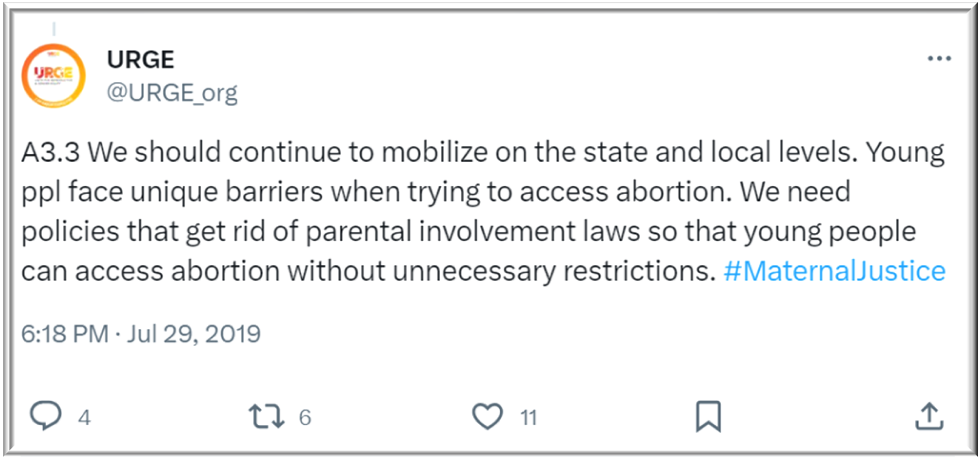Open the URGE display name link
This screenshot has height=459, width=980.
[x=141, y=60]
